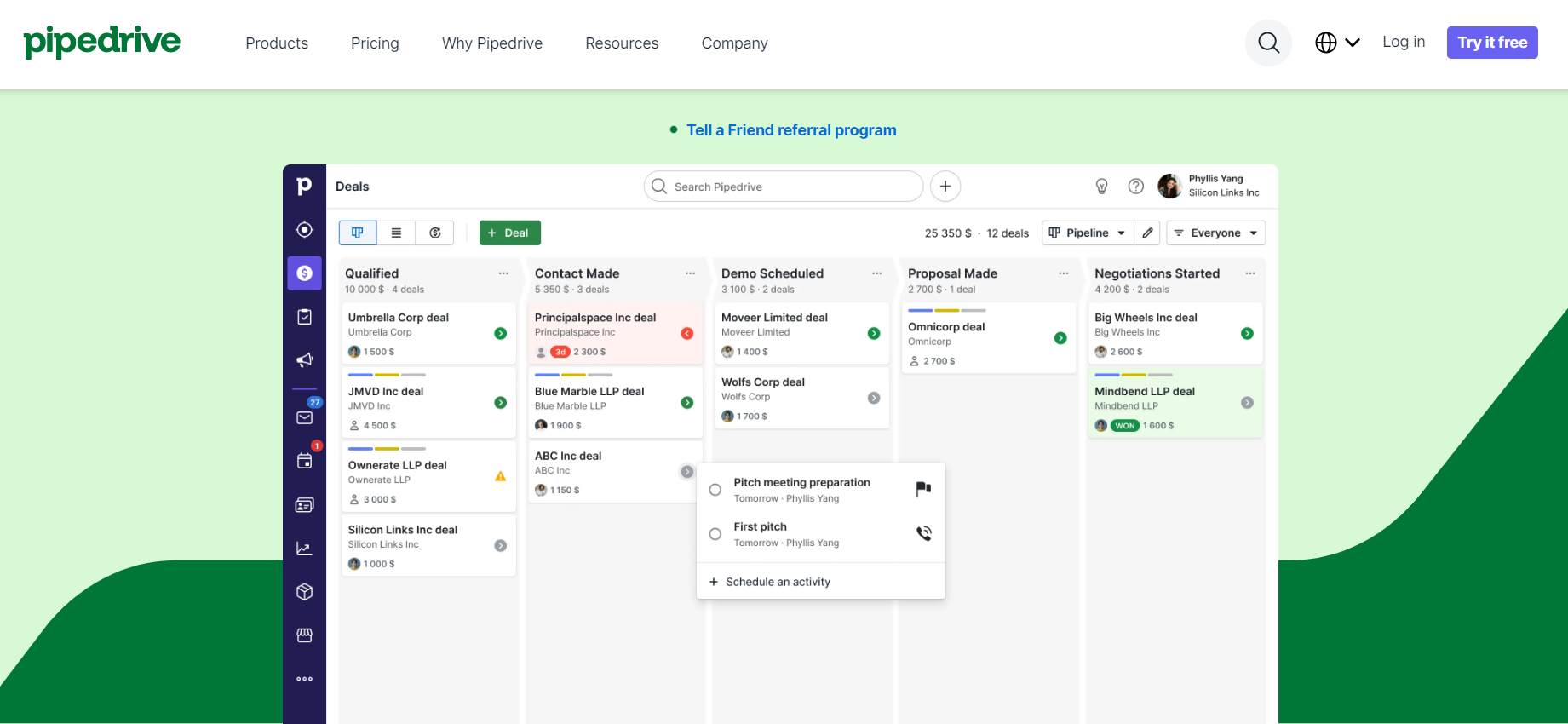1568x724 pixels.
Task: Open Negotiations Started column options menu
Action: point(1249,273)
